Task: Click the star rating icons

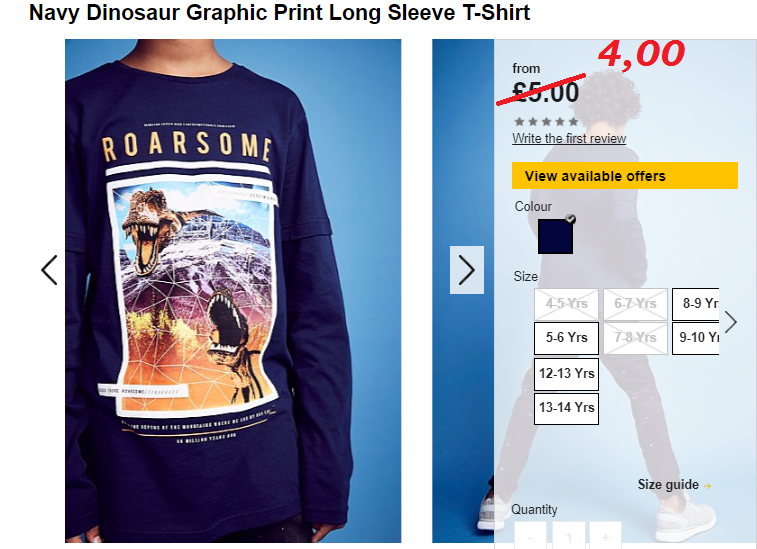Action: [546, 121]
